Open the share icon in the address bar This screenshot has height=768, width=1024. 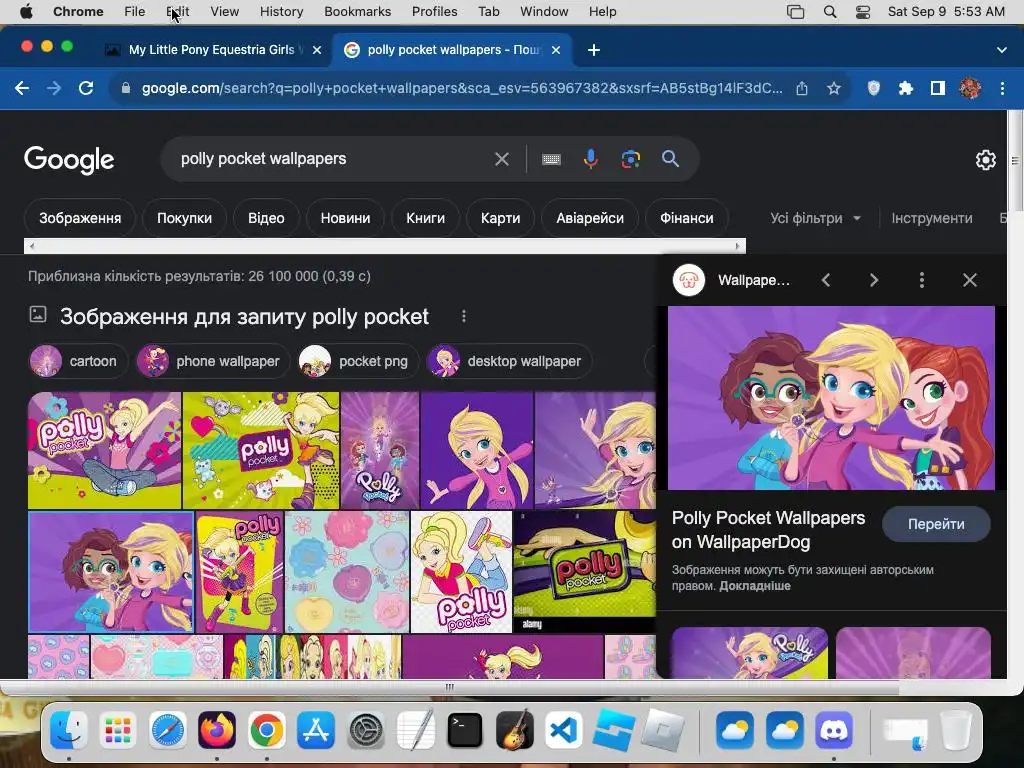[802, 88]
